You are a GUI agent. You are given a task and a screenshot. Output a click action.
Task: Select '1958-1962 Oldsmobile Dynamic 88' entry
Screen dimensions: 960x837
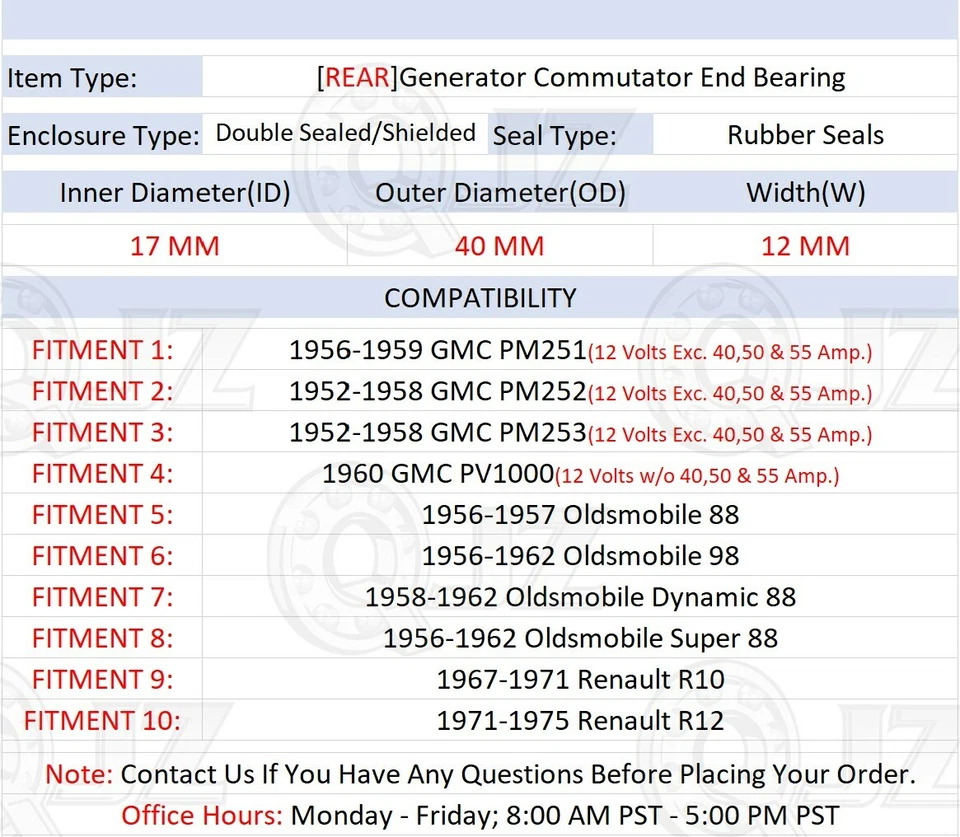pos(580,597)
